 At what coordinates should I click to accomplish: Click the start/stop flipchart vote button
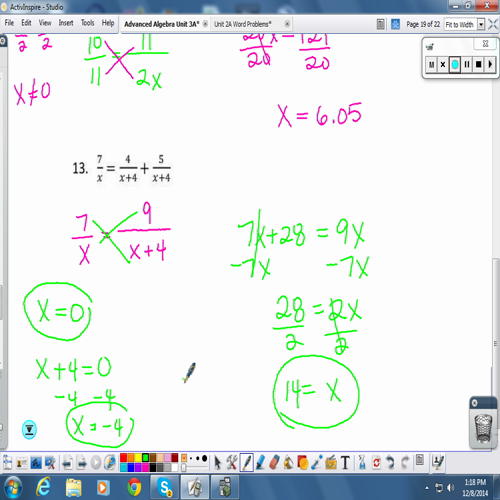coord(96,463)
